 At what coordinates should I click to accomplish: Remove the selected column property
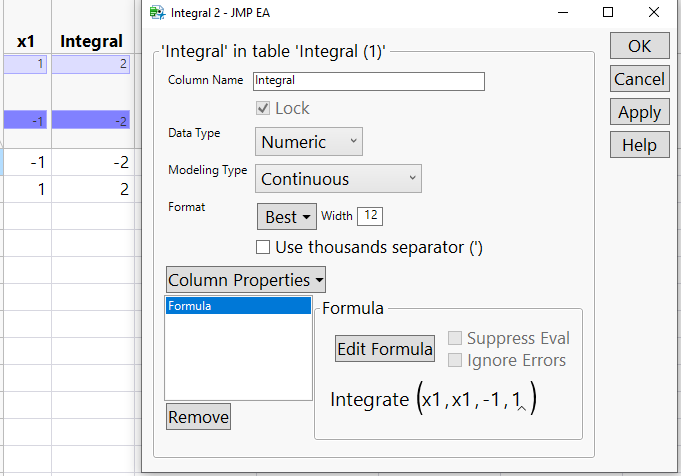coord(198,417)
